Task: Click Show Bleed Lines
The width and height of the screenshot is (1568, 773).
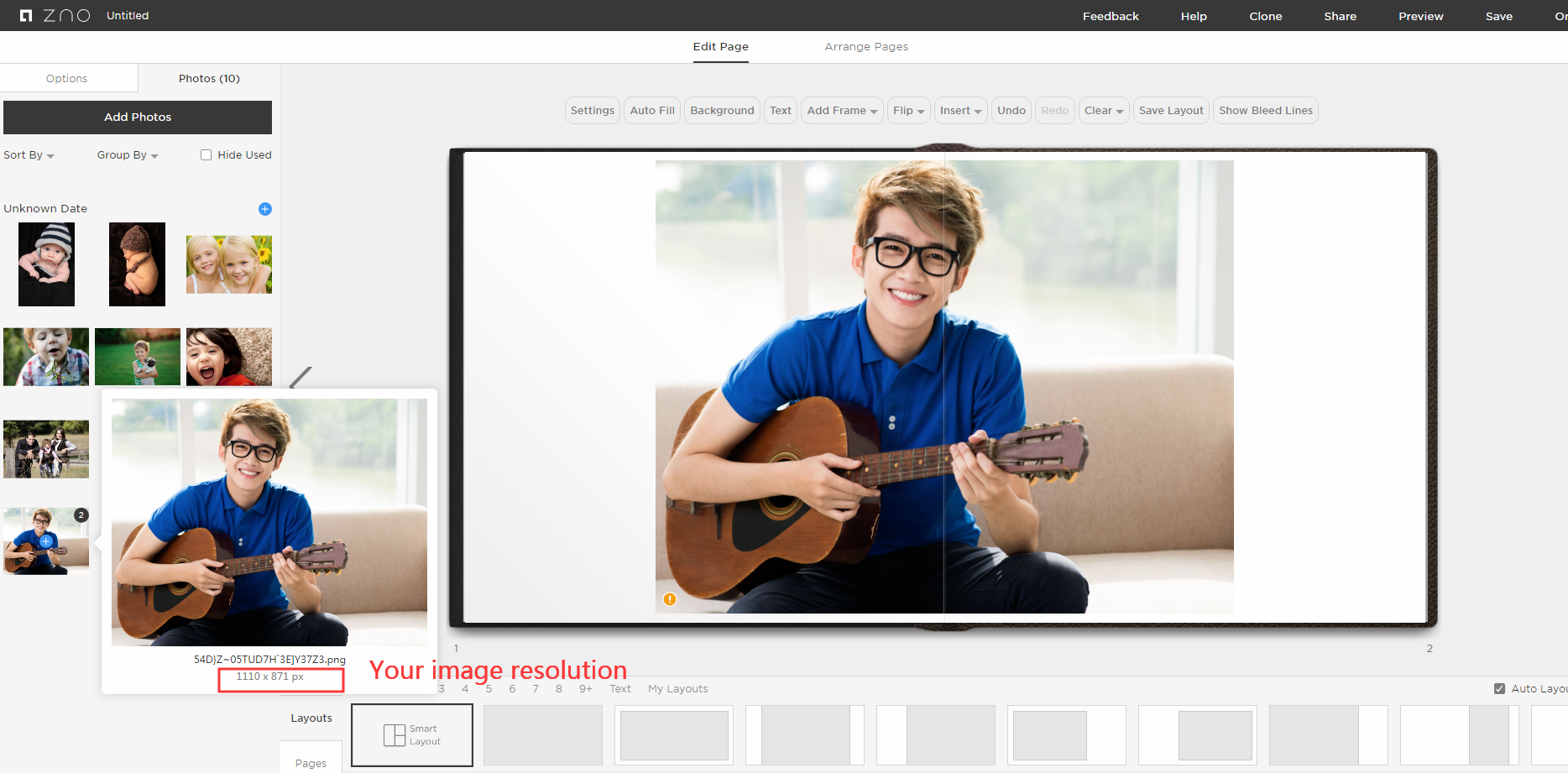Action: pos(1266,111)
